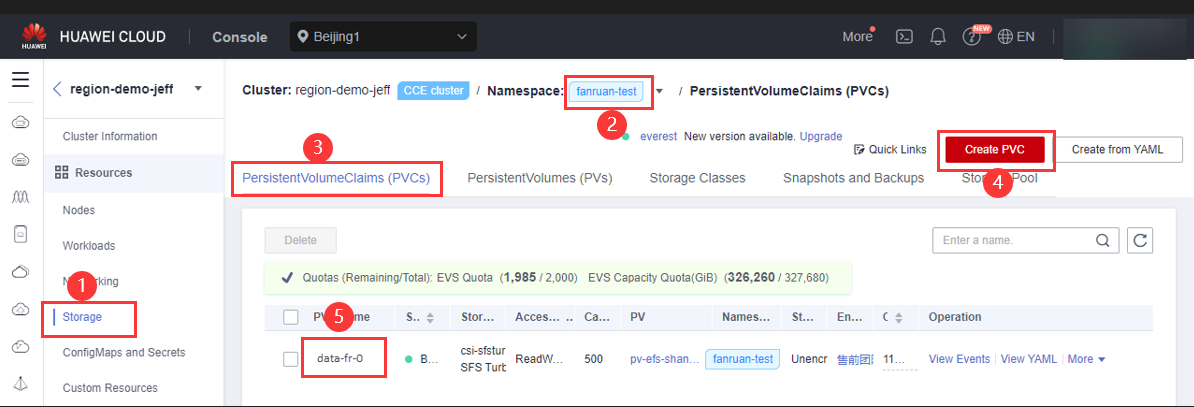Switch to the PersistentVolumes (PVs) tab
This screenshot has width=1194, height=407.
click(x=540, y=178)
